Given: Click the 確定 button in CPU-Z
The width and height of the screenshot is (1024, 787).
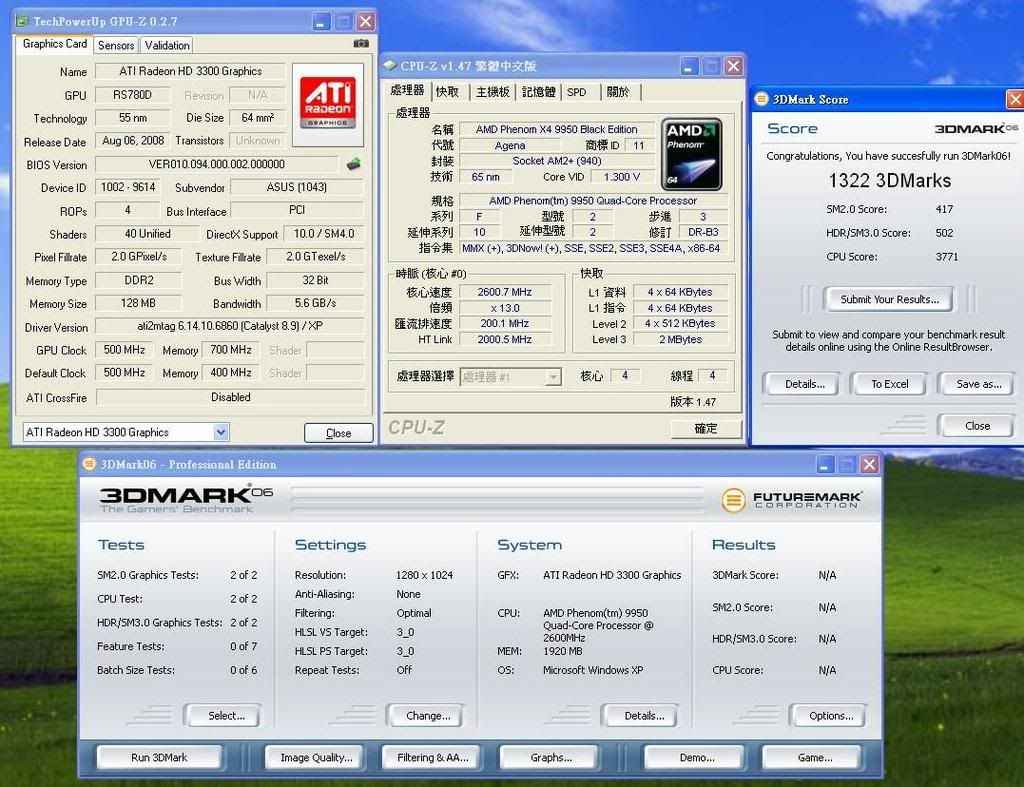Looking at the screenshot, I should pyautogui.click(x=706, y=428).
